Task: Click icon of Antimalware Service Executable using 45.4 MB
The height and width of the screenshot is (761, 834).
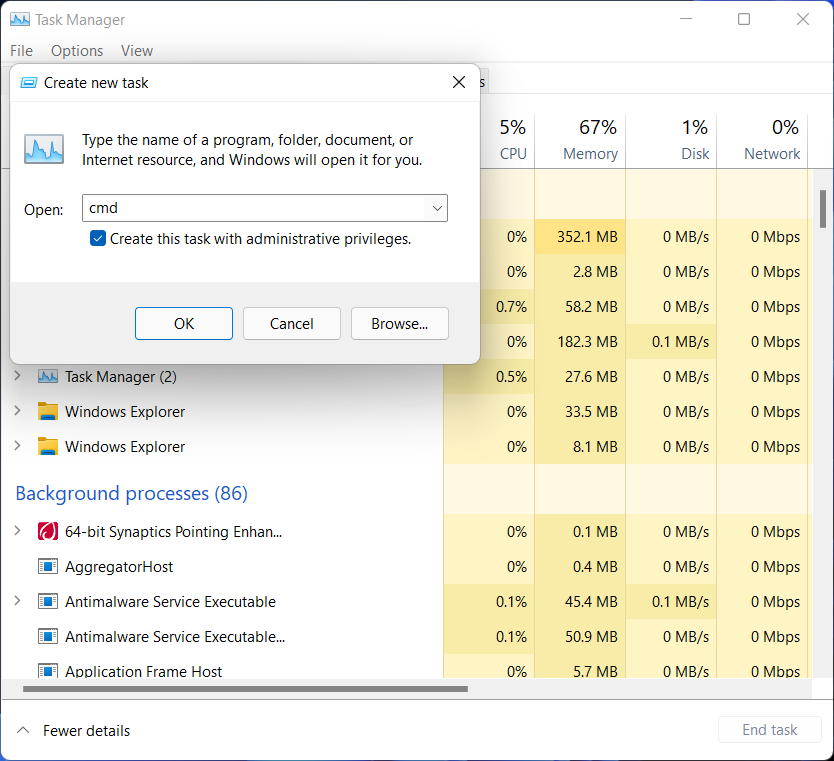Action: 48,601
